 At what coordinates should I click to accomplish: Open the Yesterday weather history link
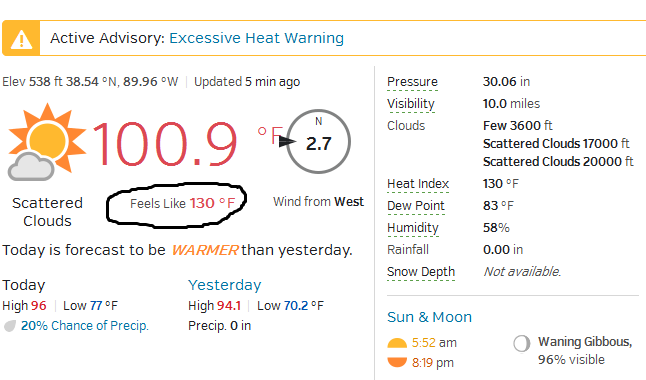pyautogui.click(x=225, y=285)
